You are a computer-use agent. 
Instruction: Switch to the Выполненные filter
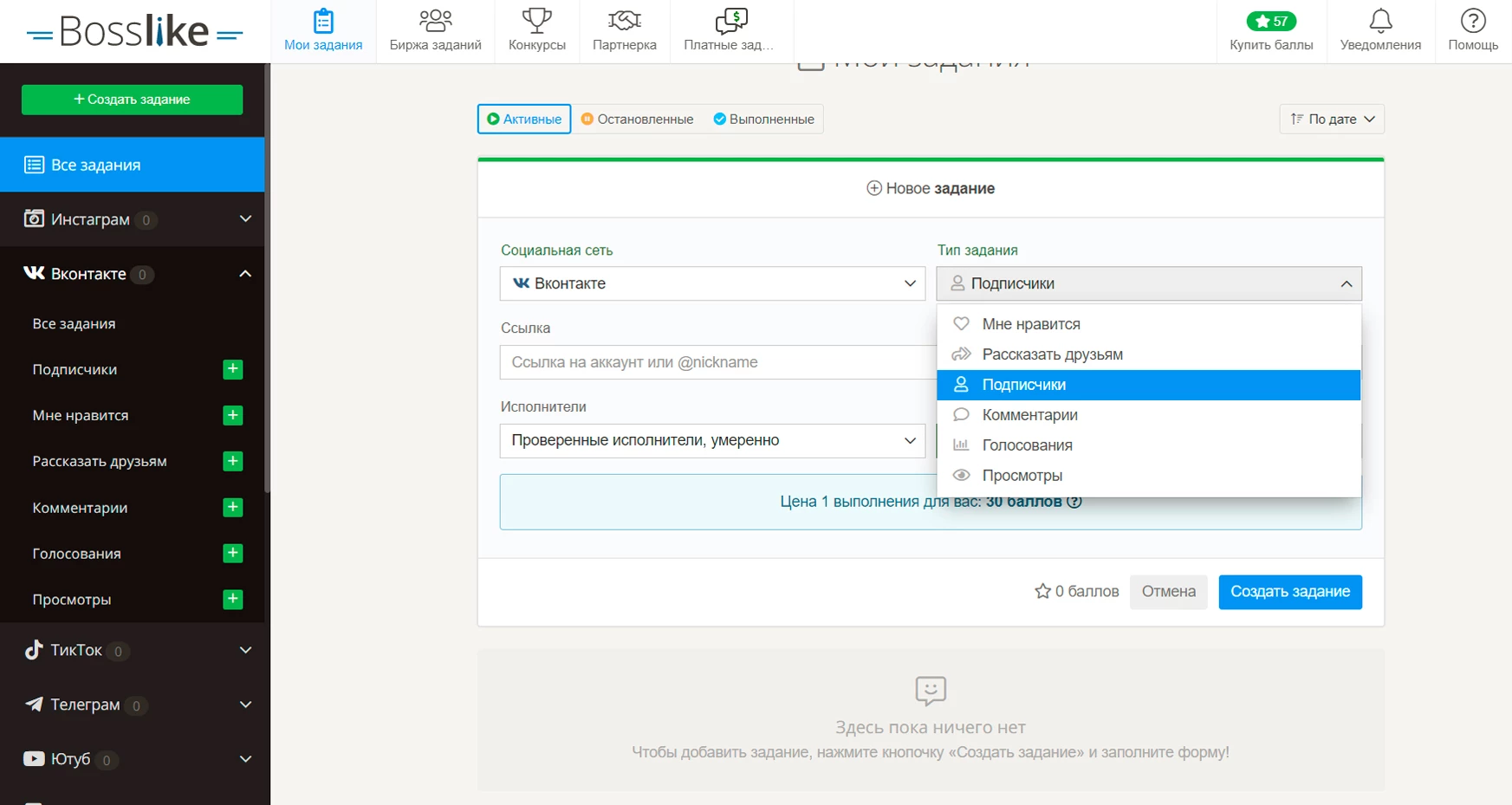[763, 119]
